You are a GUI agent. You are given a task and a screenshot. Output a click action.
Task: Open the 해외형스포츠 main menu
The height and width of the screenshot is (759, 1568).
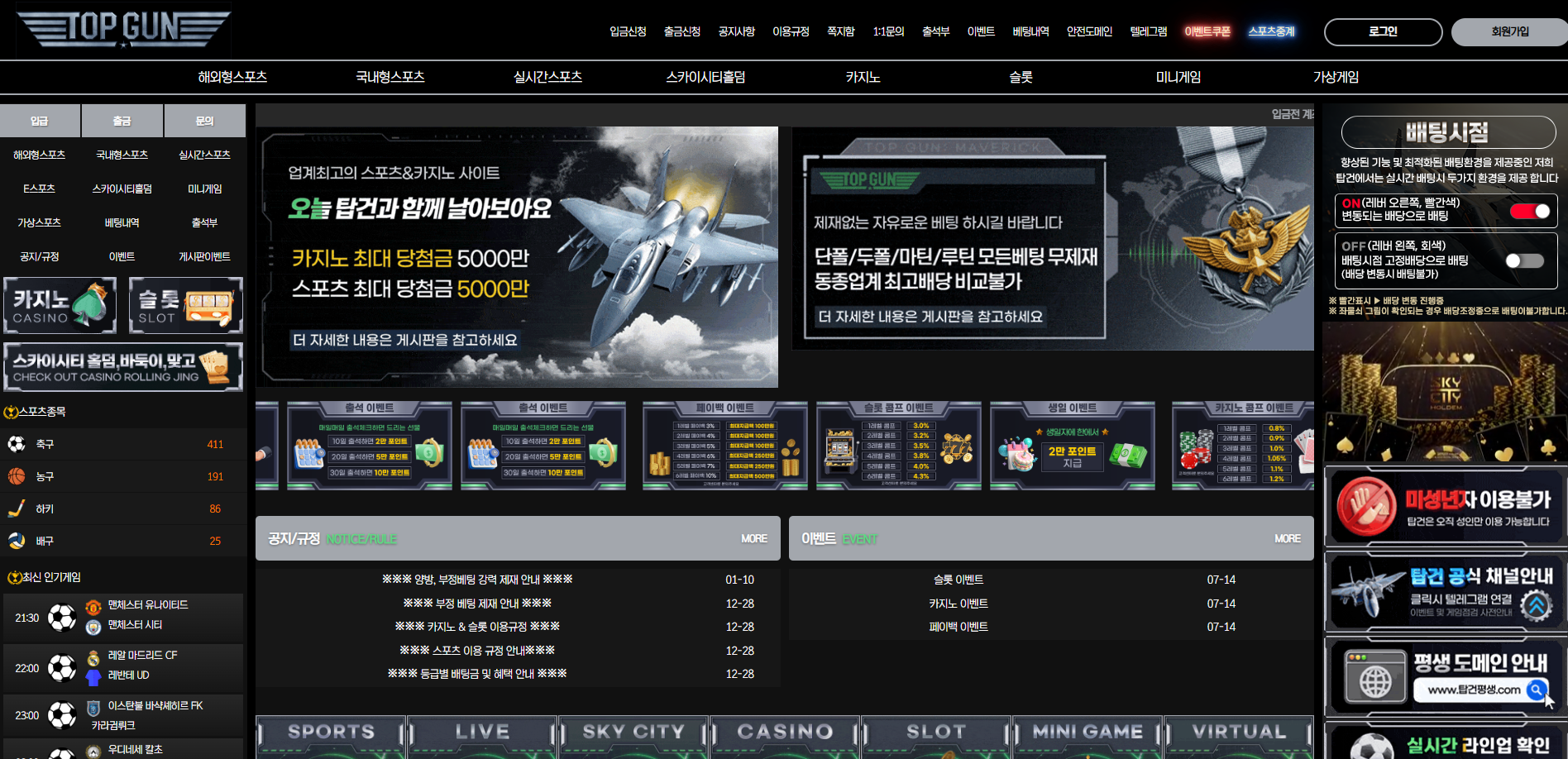(x=232, y=77)
